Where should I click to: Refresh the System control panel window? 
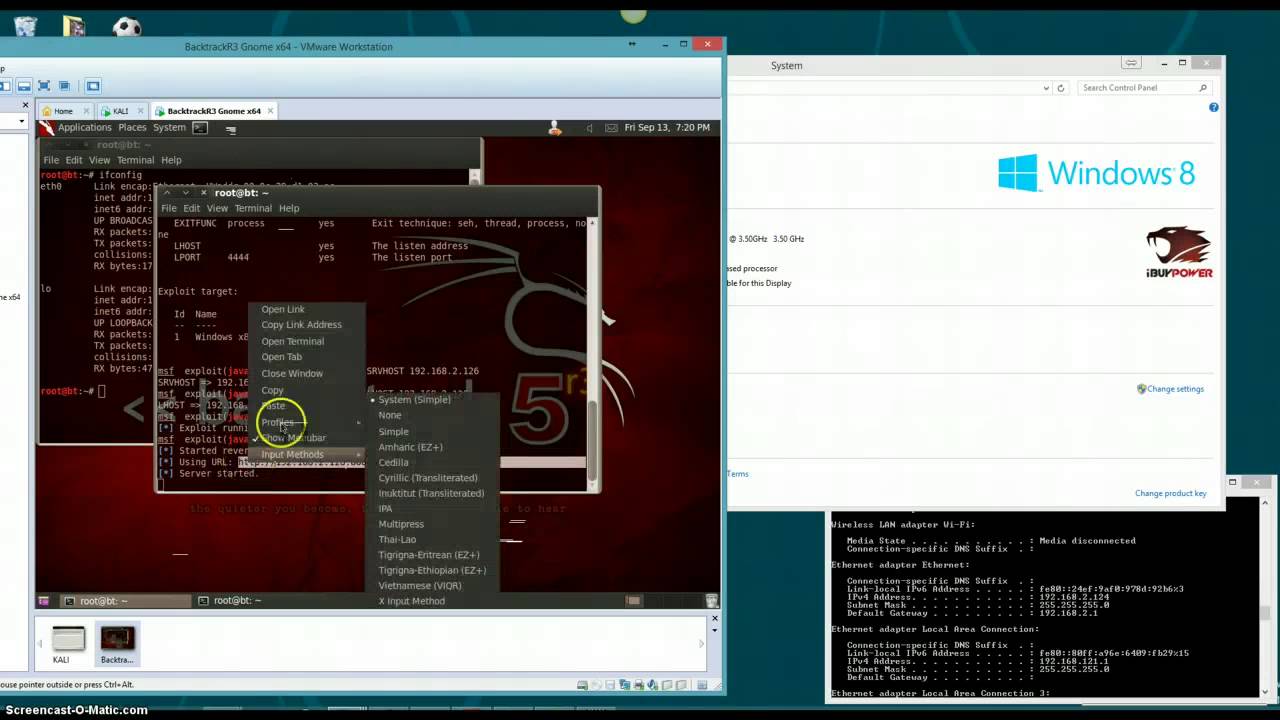(x=1061, y=88)
